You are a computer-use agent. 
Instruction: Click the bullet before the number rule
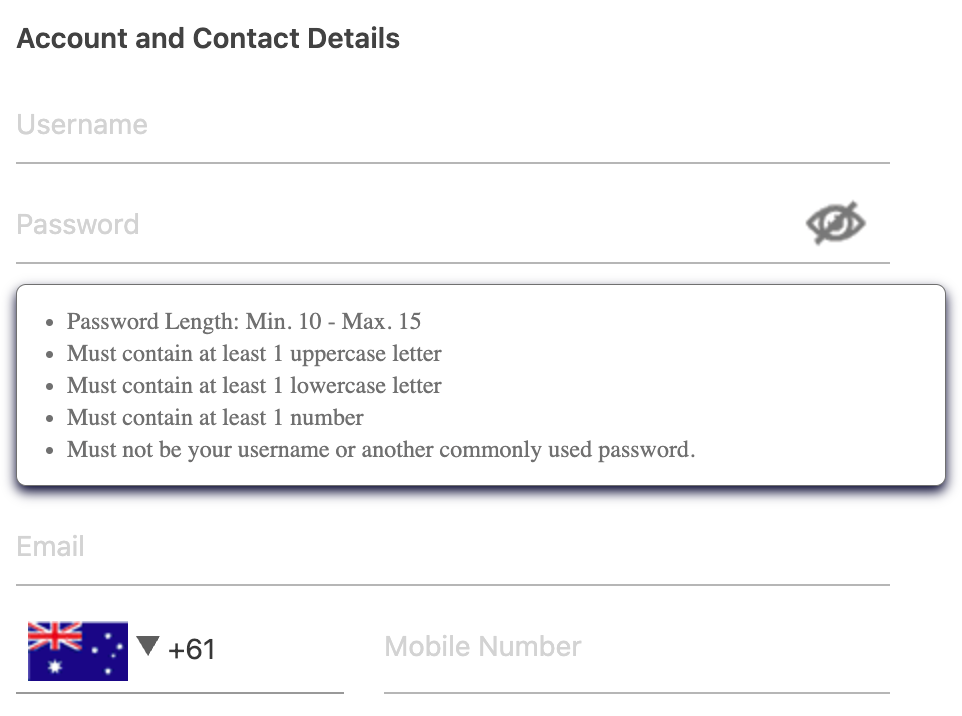tap(50, 418)
